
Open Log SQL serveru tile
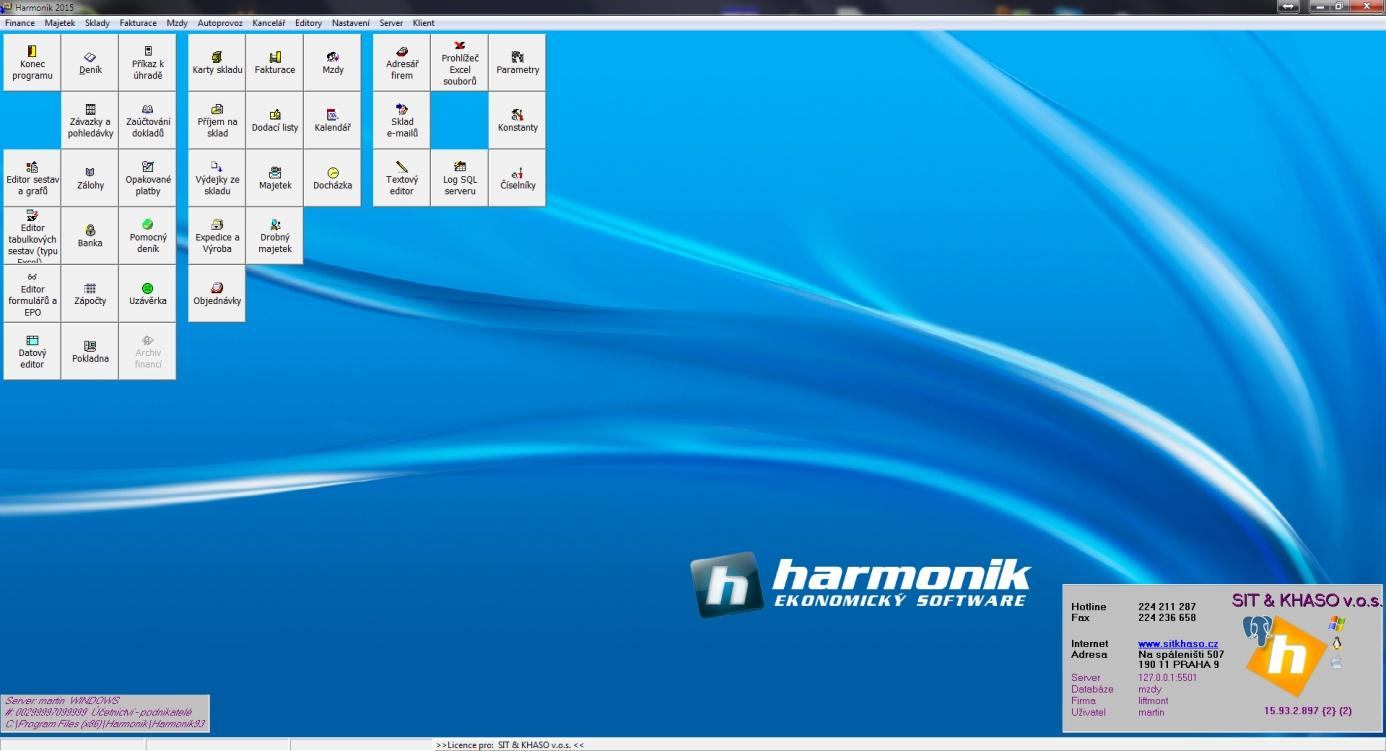click(460, 178)
